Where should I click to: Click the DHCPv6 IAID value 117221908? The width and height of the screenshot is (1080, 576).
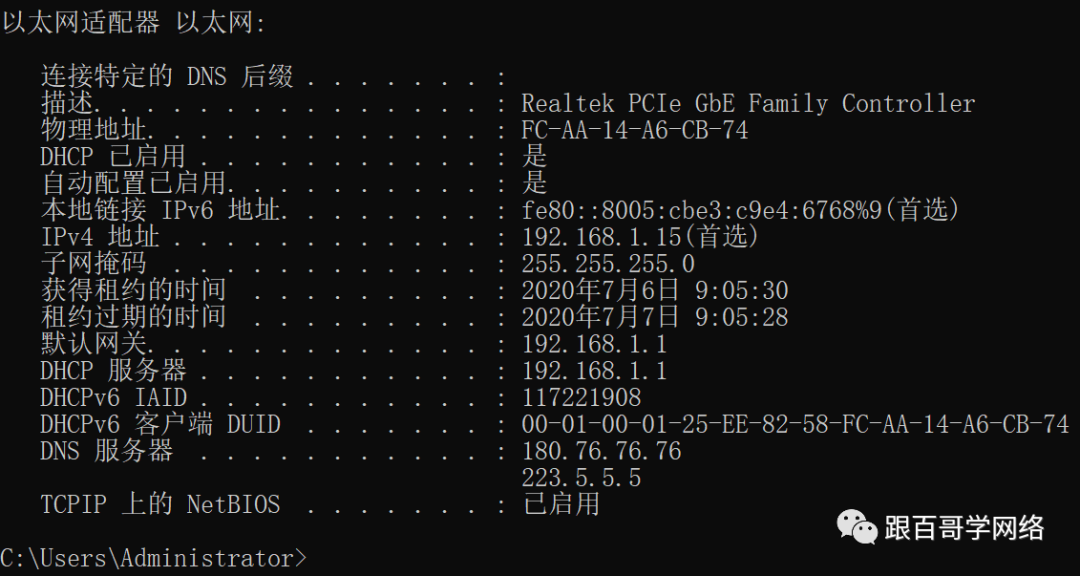[581, 398]
